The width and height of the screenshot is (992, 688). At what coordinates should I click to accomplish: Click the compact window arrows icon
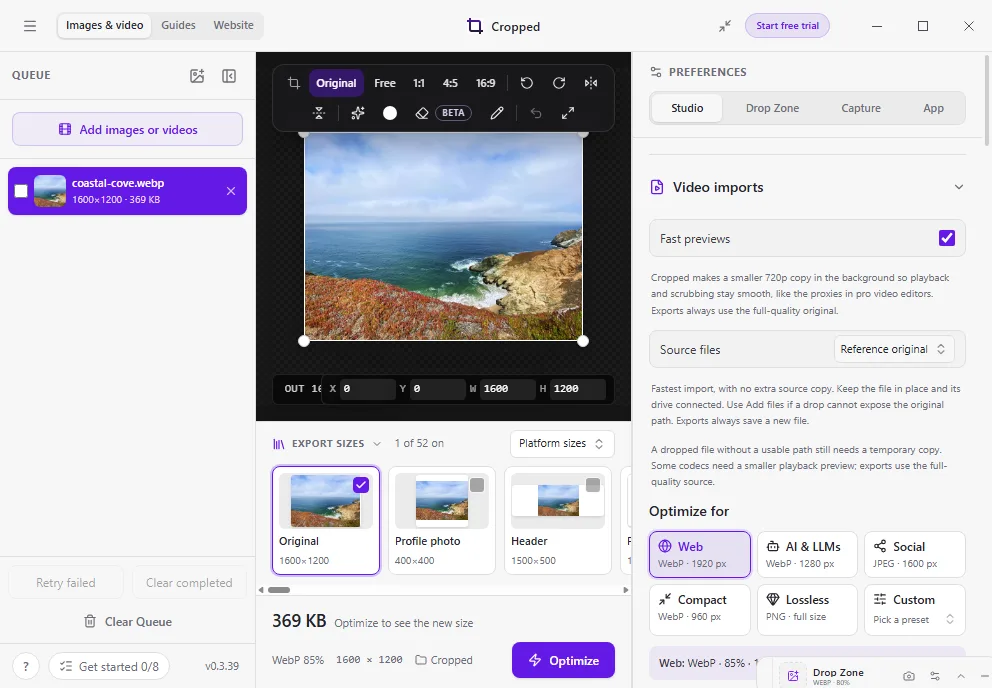coord(725,26)
